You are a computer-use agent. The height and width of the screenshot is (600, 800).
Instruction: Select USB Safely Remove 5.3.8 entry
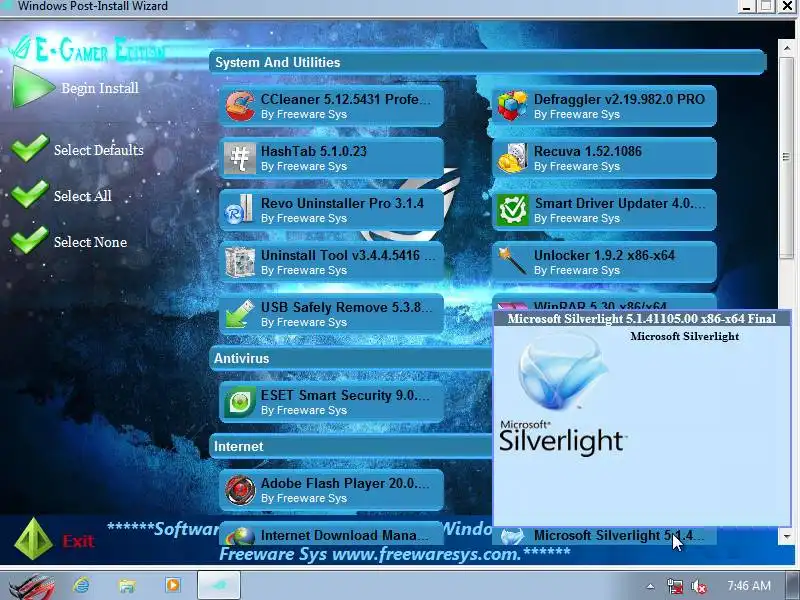[x=332, y=314]
